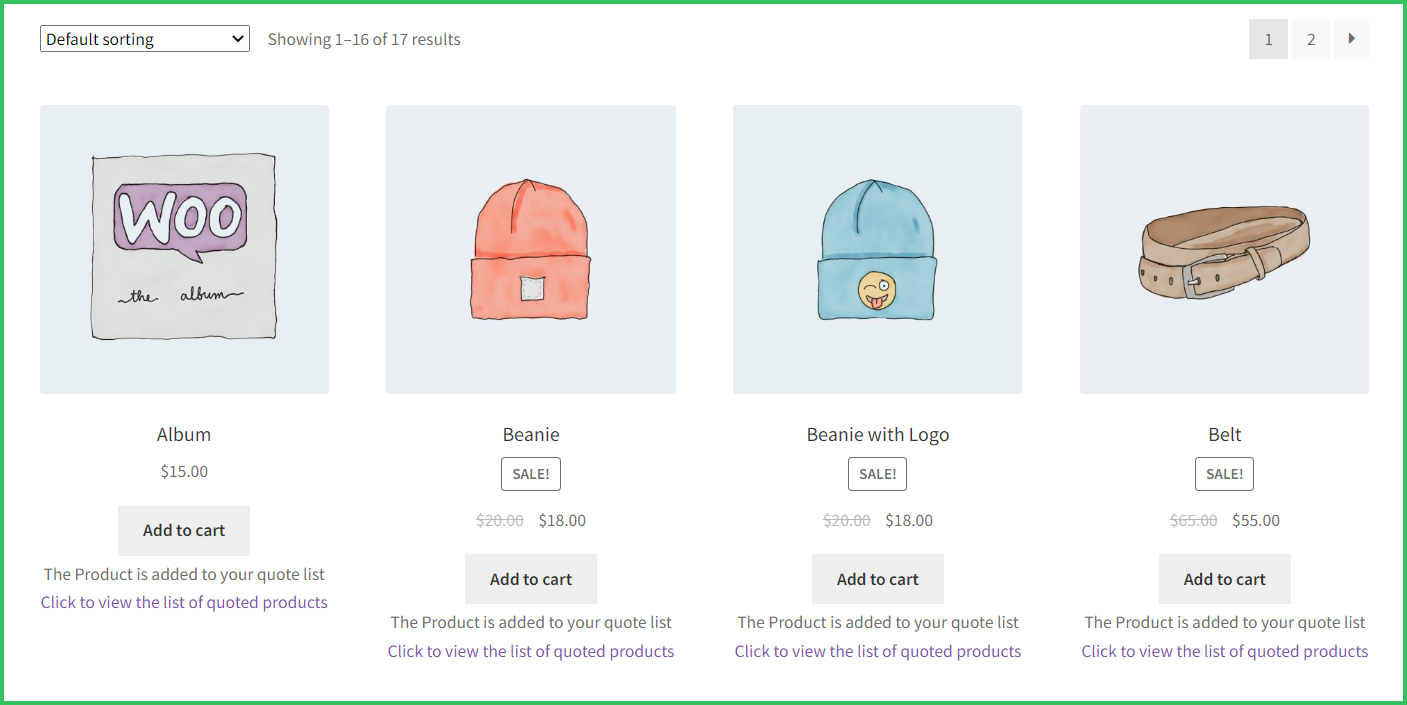Add the Belt to cart
The height and width of the screenshot is (705, 1407).
coord(1224,579)
